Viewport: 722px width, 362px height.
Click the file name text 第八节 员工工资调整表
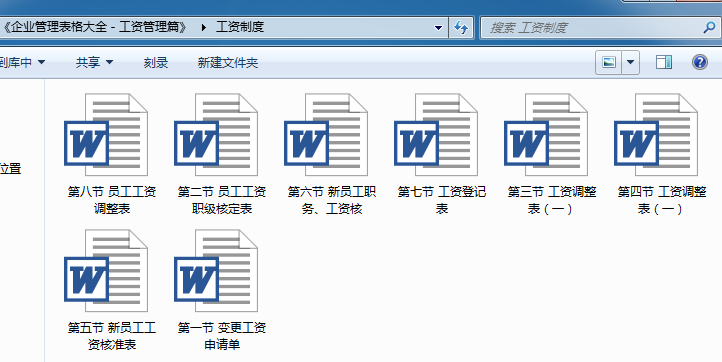[x=112, y=200]
